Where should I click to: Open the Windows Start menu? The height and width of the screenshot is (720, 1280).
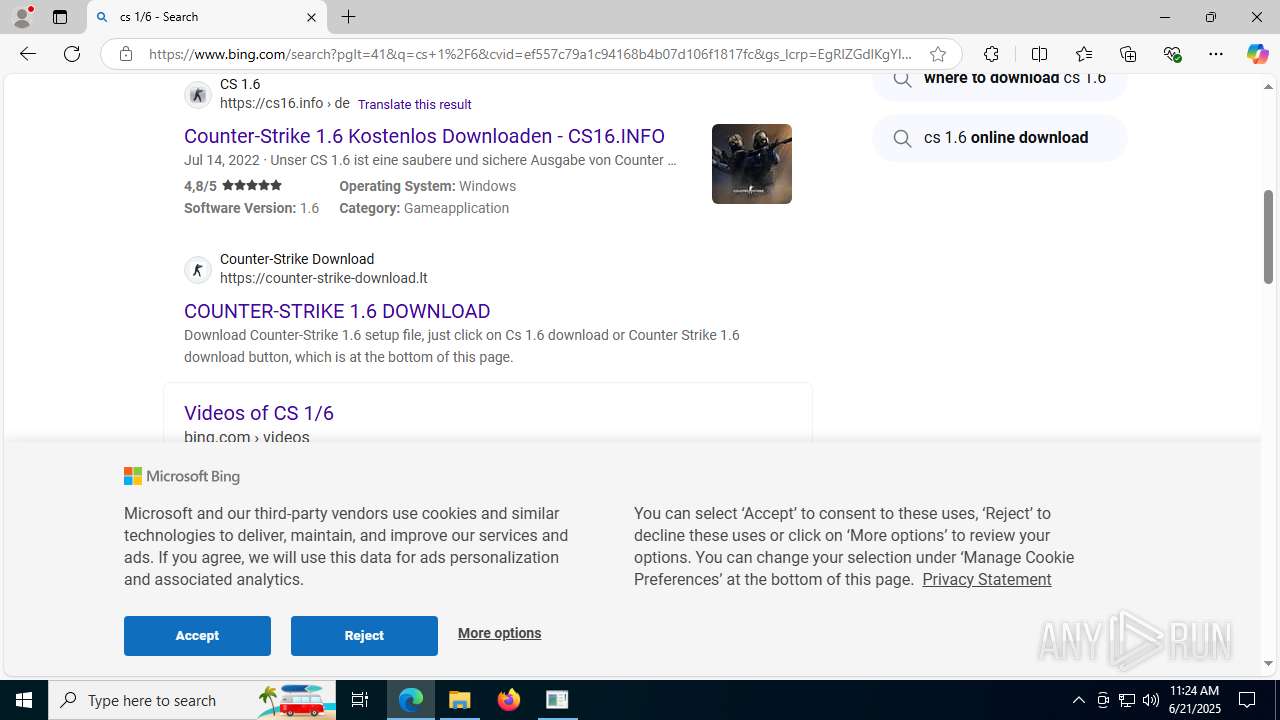point(24,700)
